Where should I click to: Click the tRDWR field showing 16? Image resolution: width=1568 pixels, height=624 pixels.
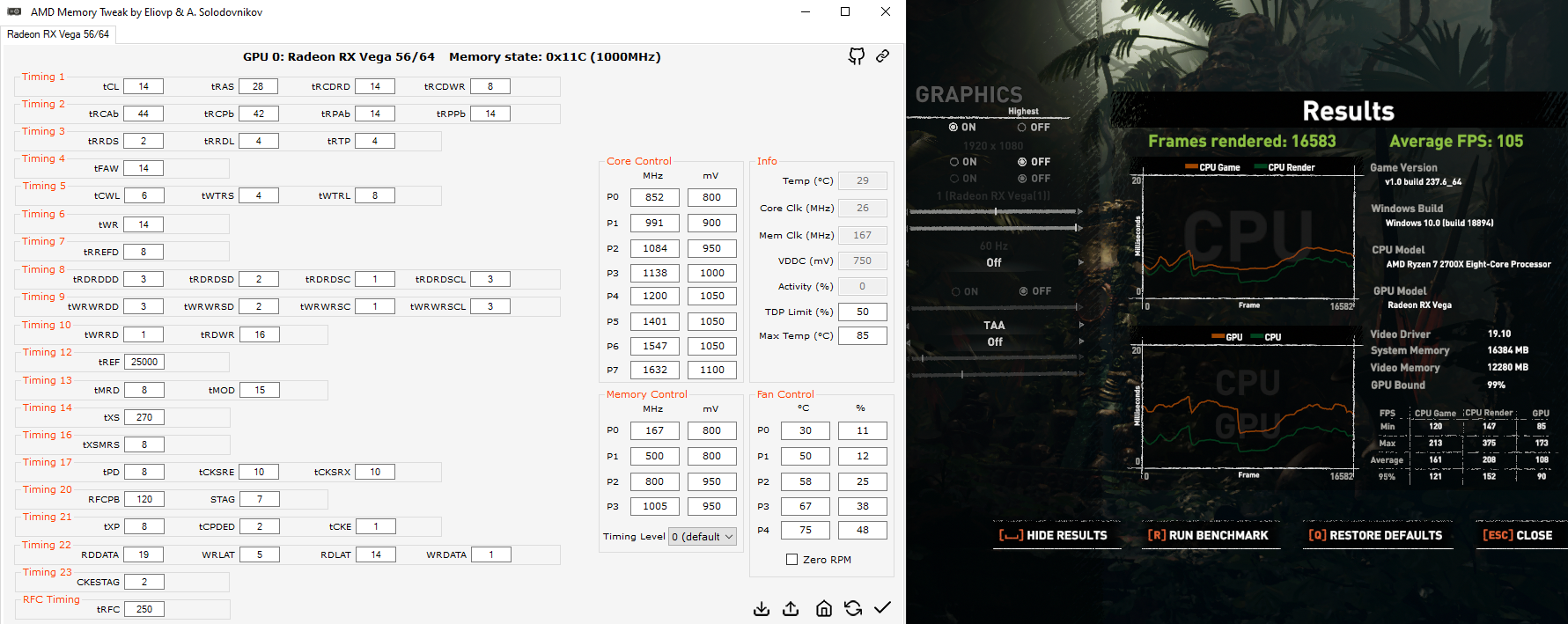[260, 334]
